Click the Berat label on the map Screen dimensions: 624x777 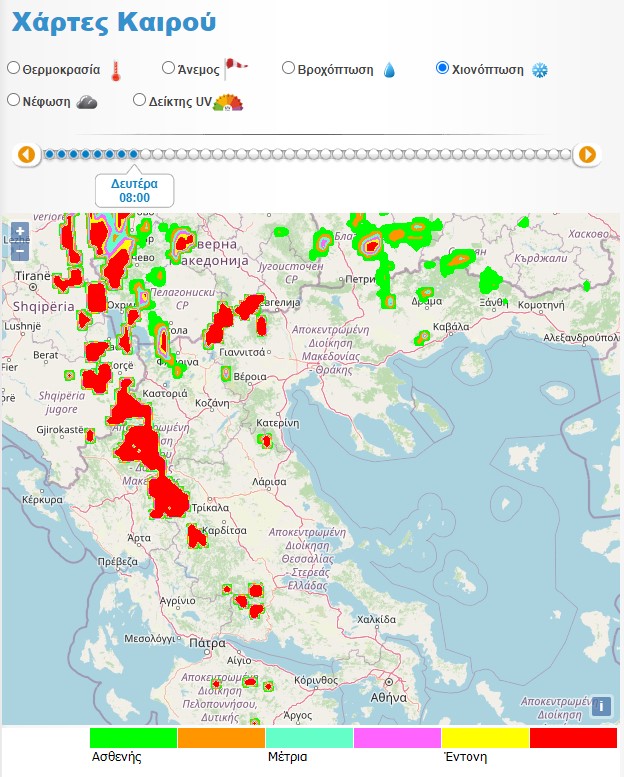pyautogui.click(x=46, y=355)
